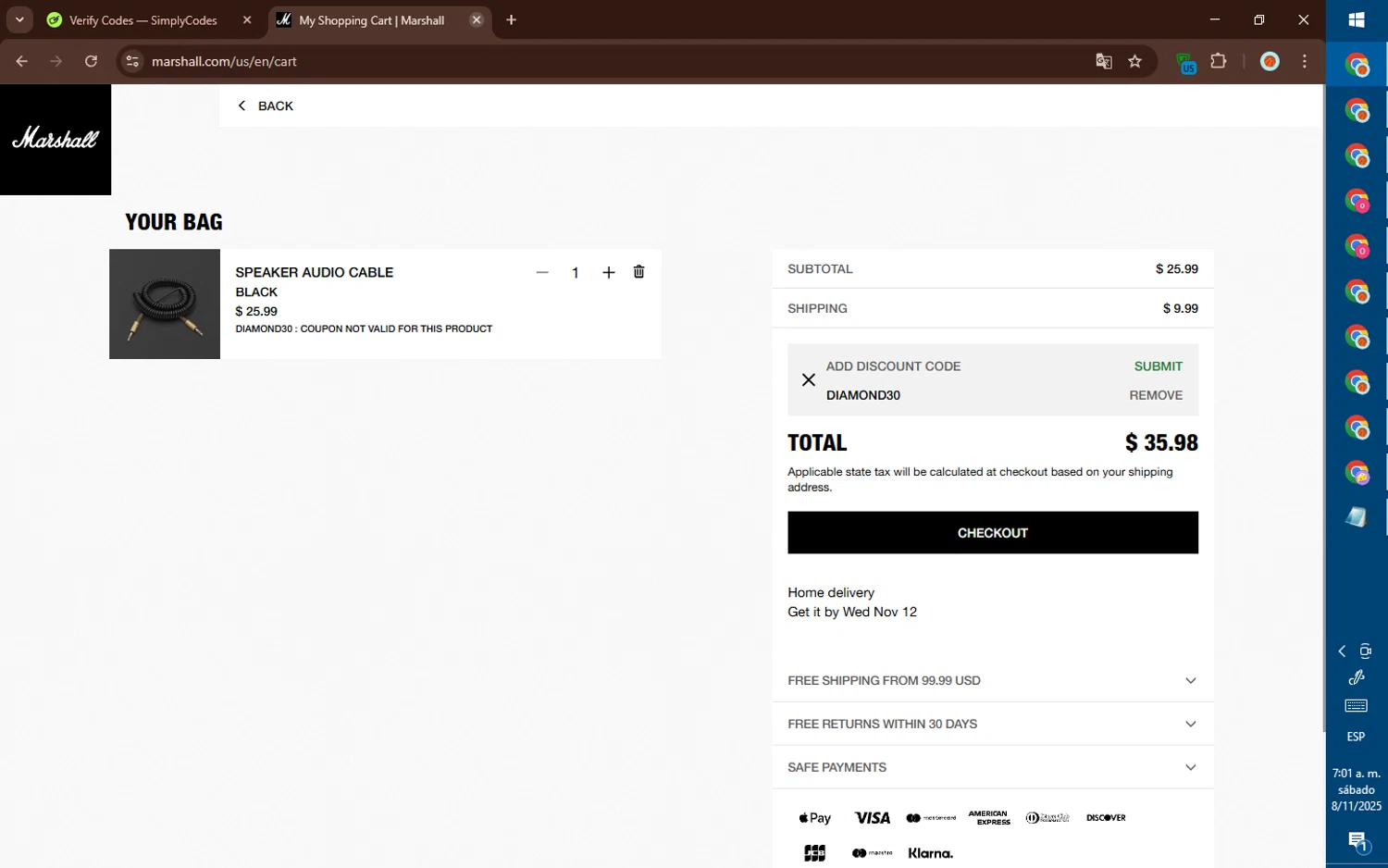Open the SPEAKER AUDIO CABLE product title
The image size is (1388, 868).
point(315,272)
